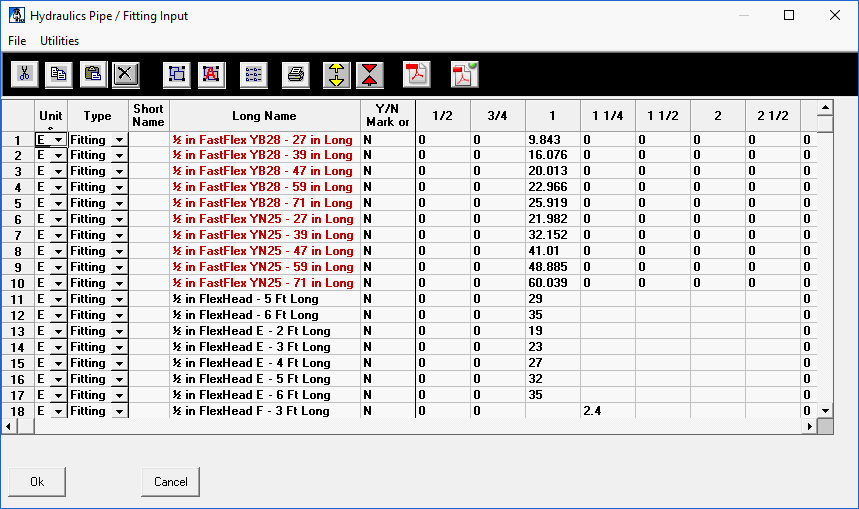Select cell with value 48.885
The height and width of the screenshot is (509, 859).
(553, 267)
